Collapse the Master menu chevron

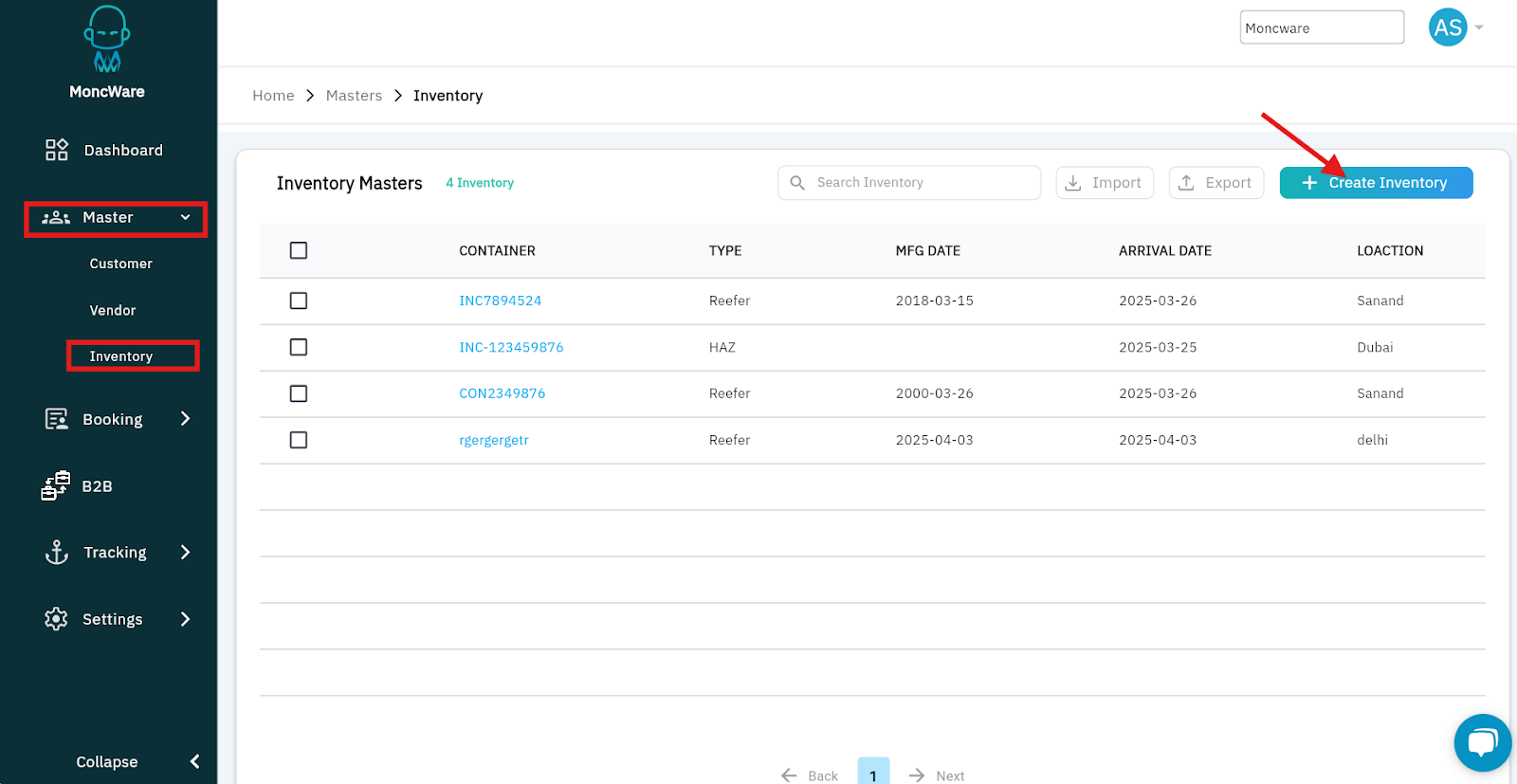click(x=186, y=218)
